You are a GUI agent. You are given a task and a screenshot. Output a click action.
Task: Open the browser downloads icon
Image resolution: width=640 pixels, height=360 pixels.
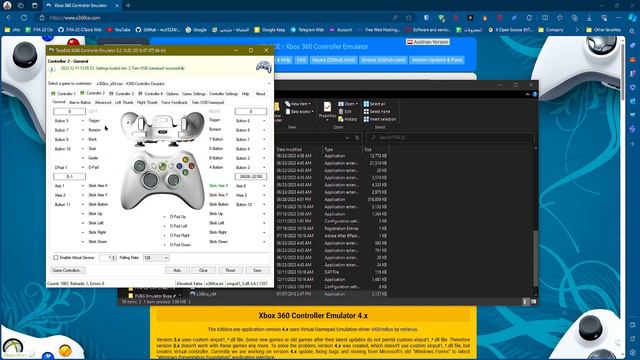pyautogui.click(x=589, y=18)
